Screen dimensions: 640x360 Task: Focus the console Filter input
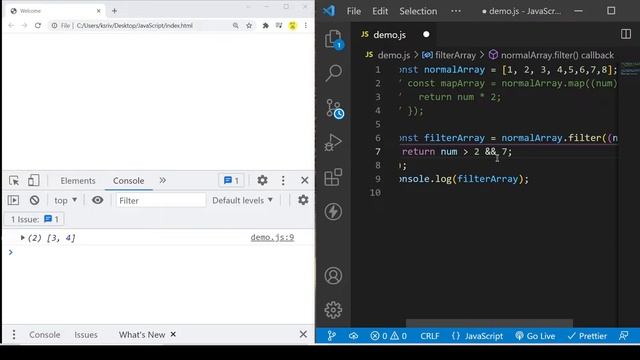(161, 200)
